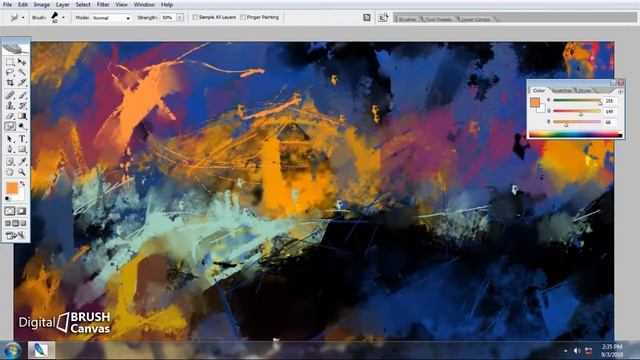Open the Tool Presets tab in palette well
The height and width of the screenshot is (360, 640).
click(x=438, y=19)
